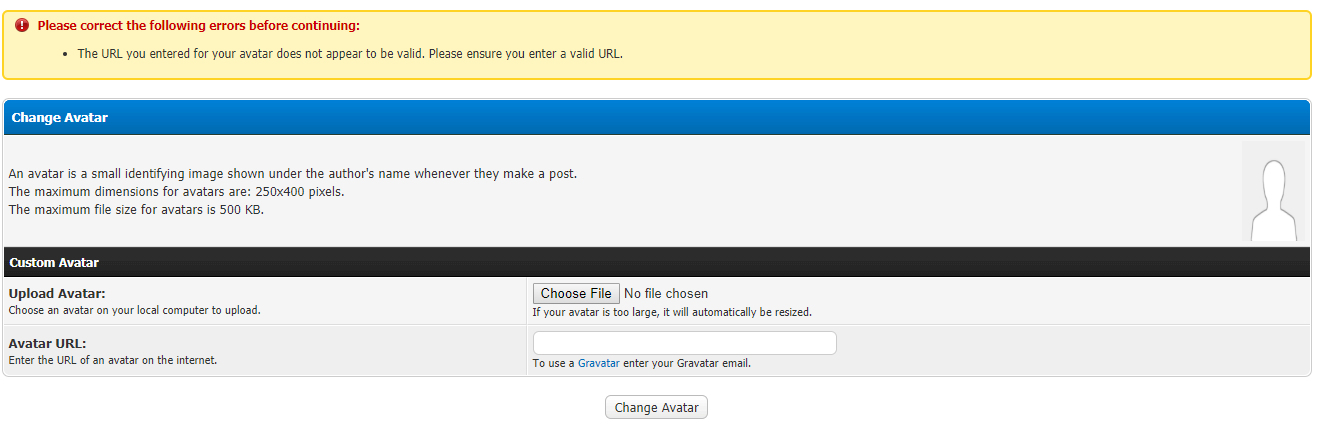Screen dimensions: 1319x430
Task: Click the 'enter your Gravatar email' hint text
Action: pyautogui.click(x=686, y=364)
